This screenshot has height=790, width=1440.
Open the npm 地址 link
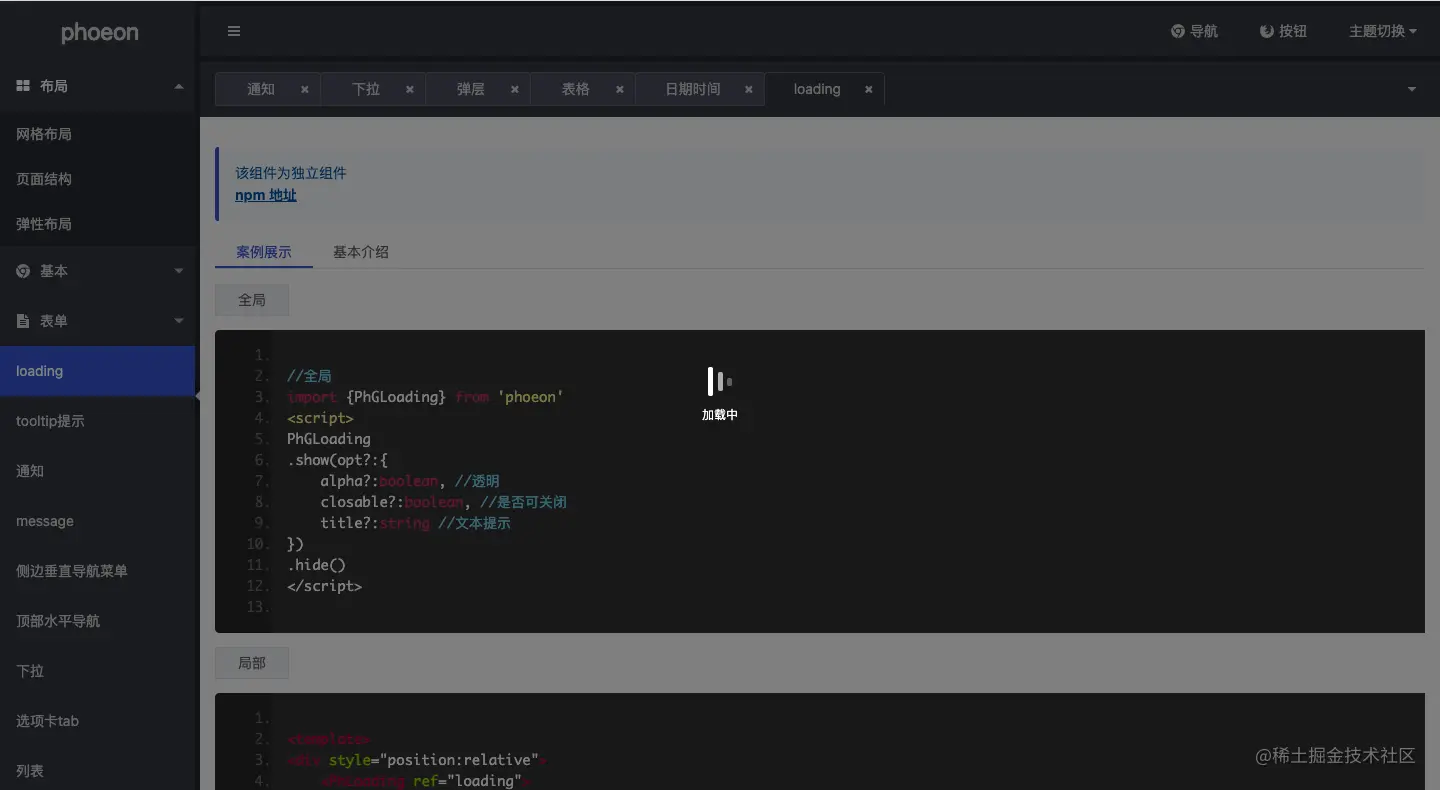point(266,195)
